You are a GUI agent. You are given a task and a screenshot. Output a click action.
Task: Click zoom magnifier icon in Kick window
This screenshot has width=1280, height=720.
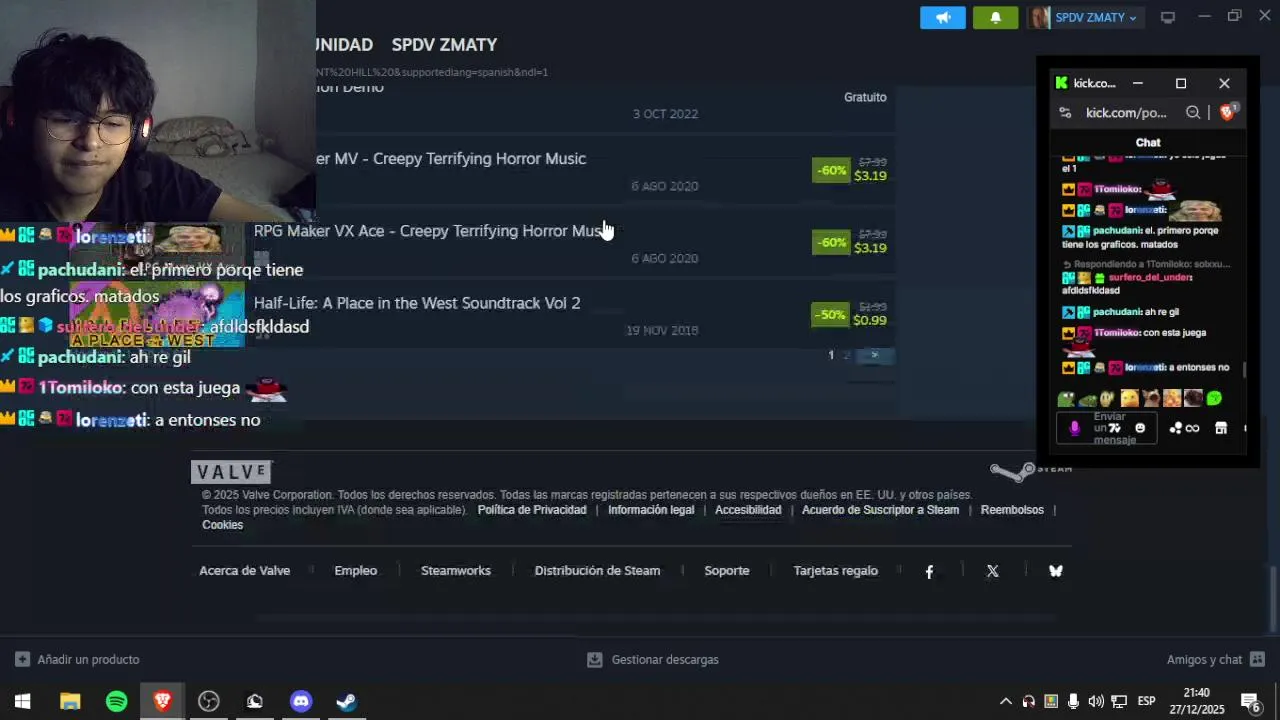(x=1193, y=113)
